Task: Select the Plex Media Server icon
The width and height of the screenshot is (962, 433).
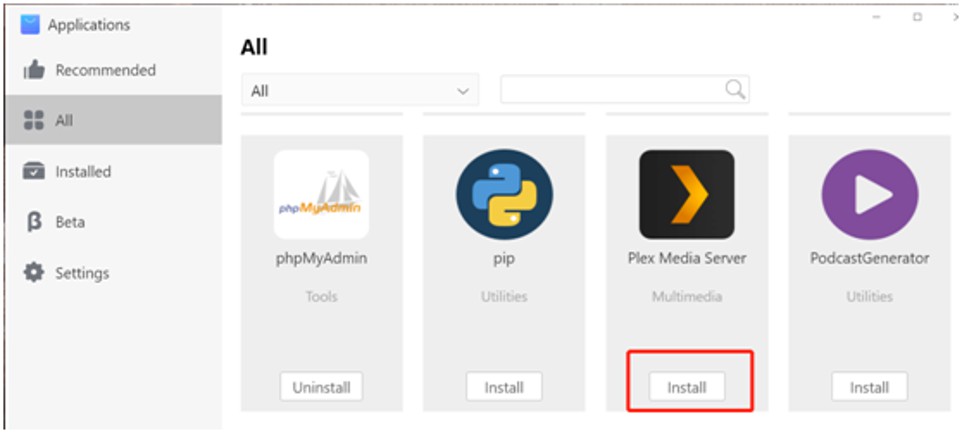Action: pos(687,194)
